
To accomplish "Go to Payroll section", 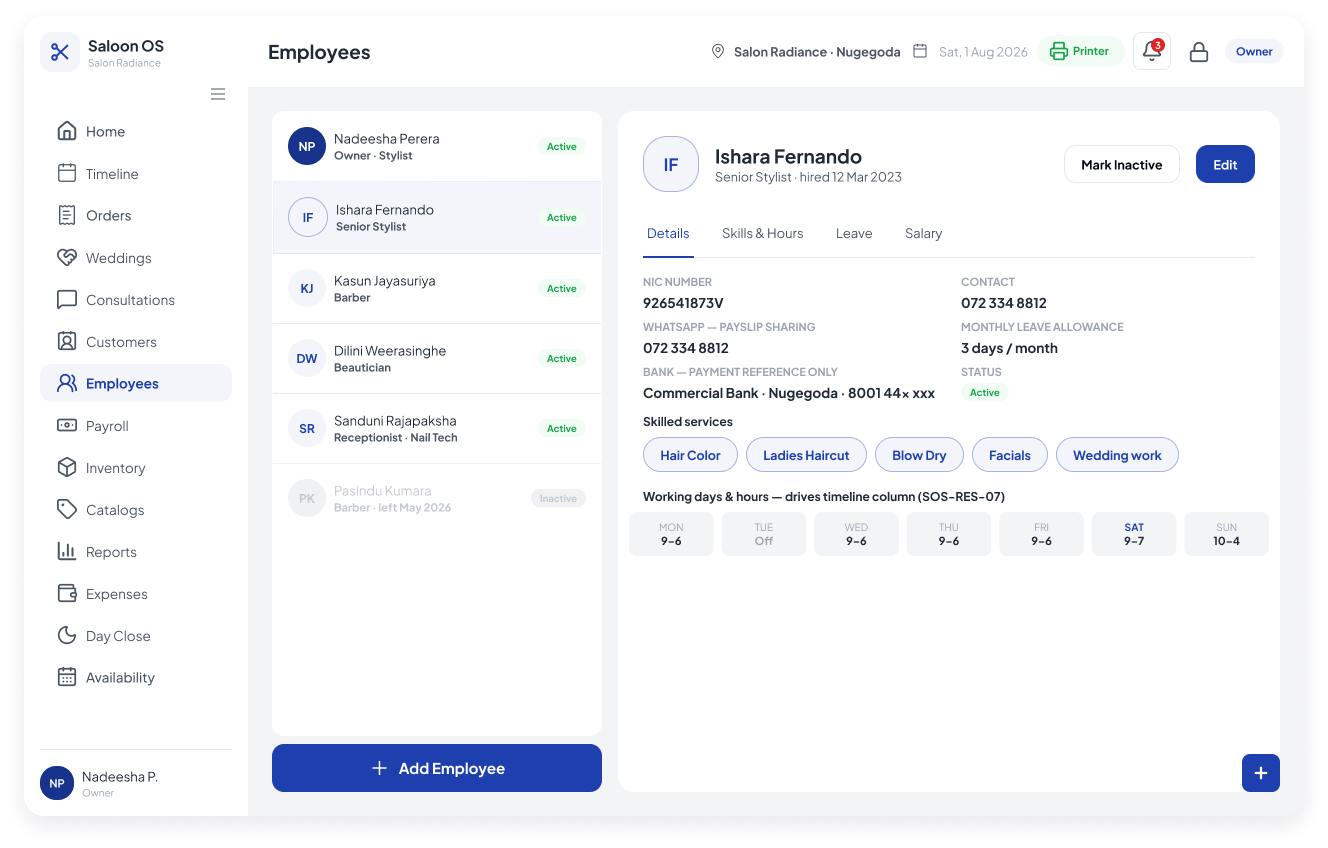I will pos(136,425).
